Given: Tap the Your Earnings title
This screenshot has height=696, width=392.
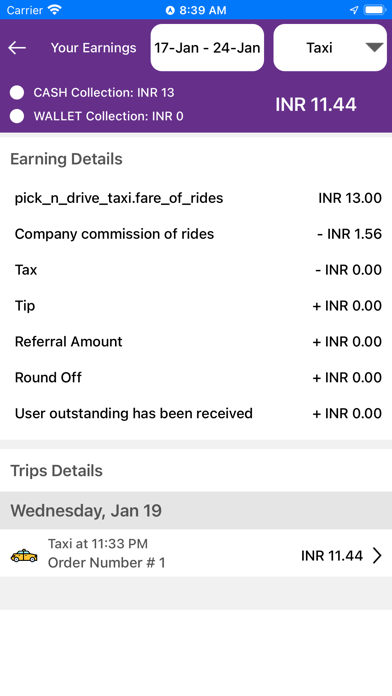Looking at the screenshot, I should pyautogui.click(x=93, y=47).
